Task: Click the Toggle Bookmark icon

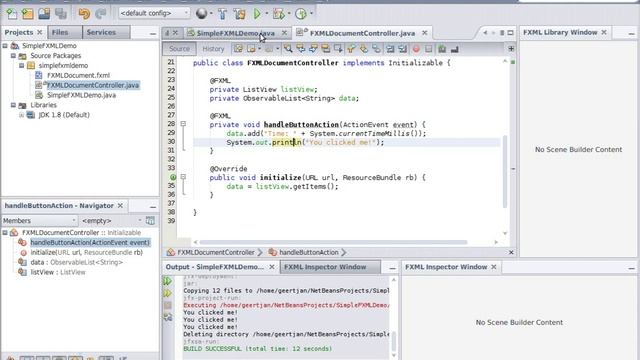Action: coord(376,49)
